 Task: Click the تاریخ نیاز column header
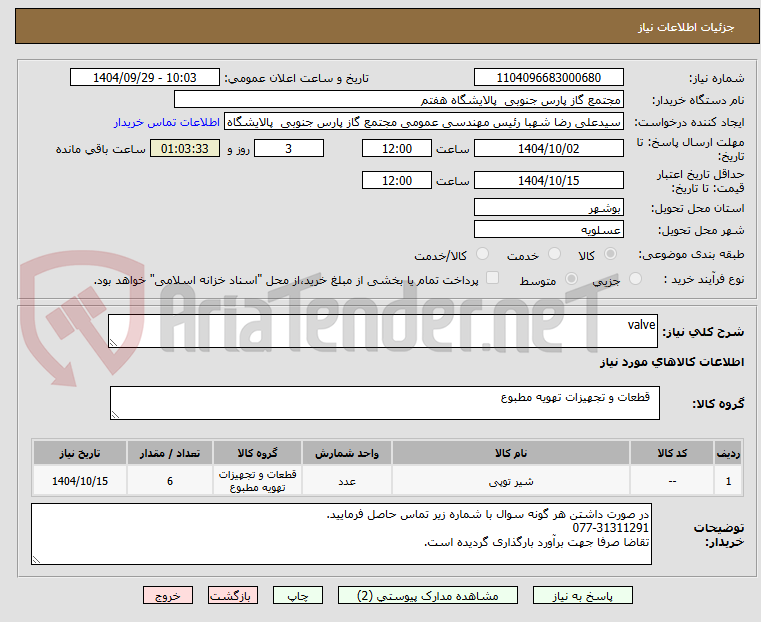(x=80, y=453)
